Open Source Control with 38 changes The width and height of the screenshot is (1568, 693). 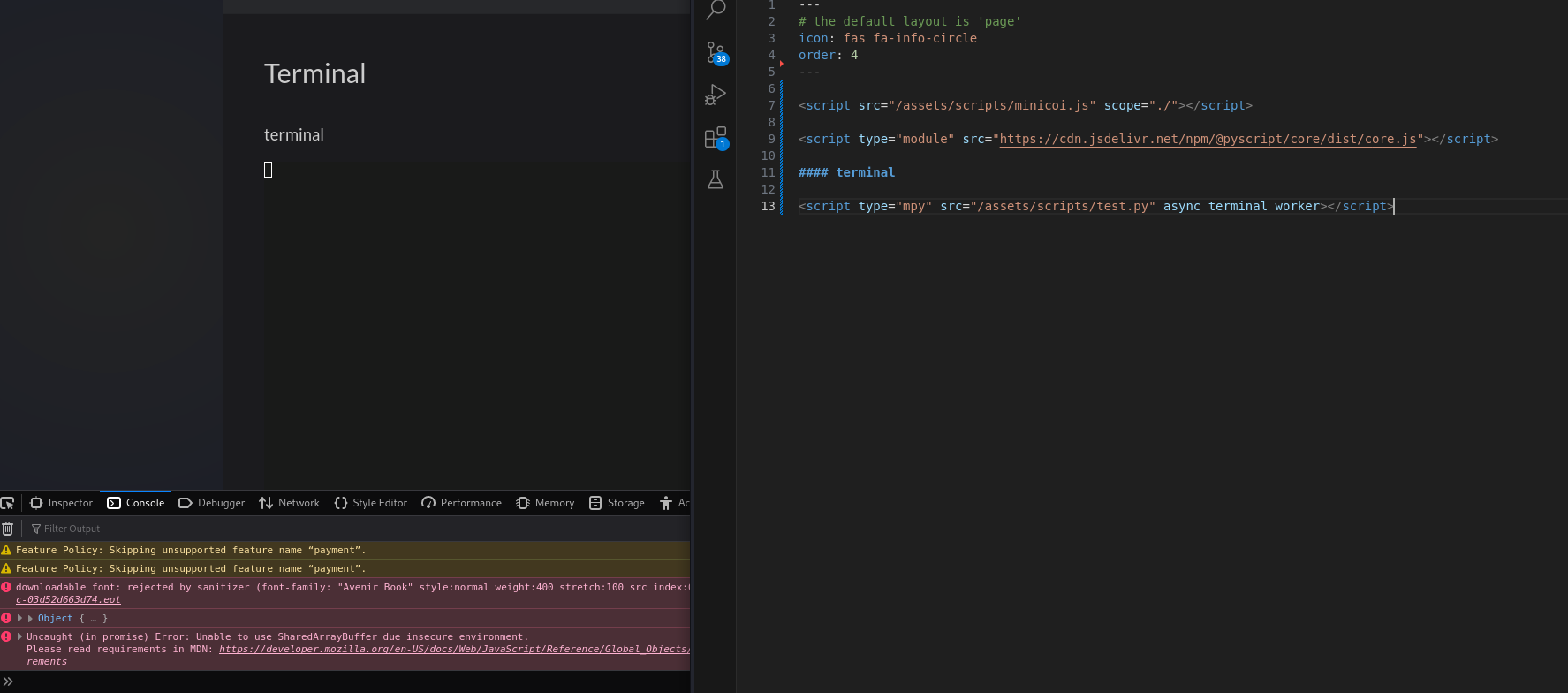[x=716, y=53]
